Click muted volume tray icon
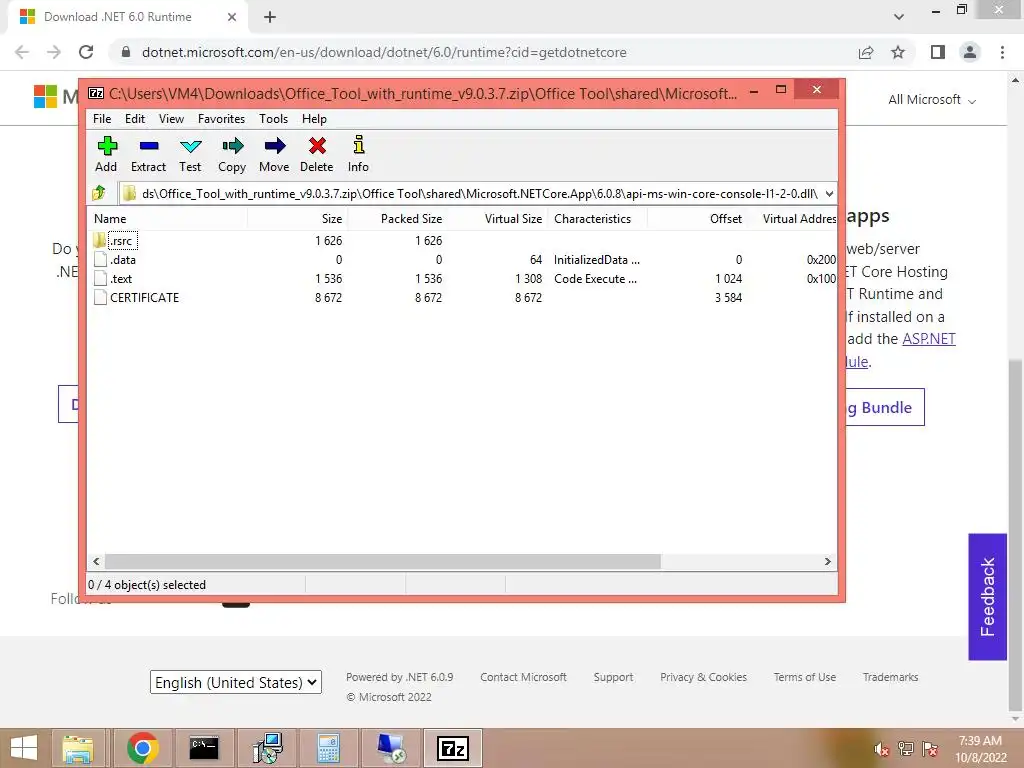 (882, 749)
